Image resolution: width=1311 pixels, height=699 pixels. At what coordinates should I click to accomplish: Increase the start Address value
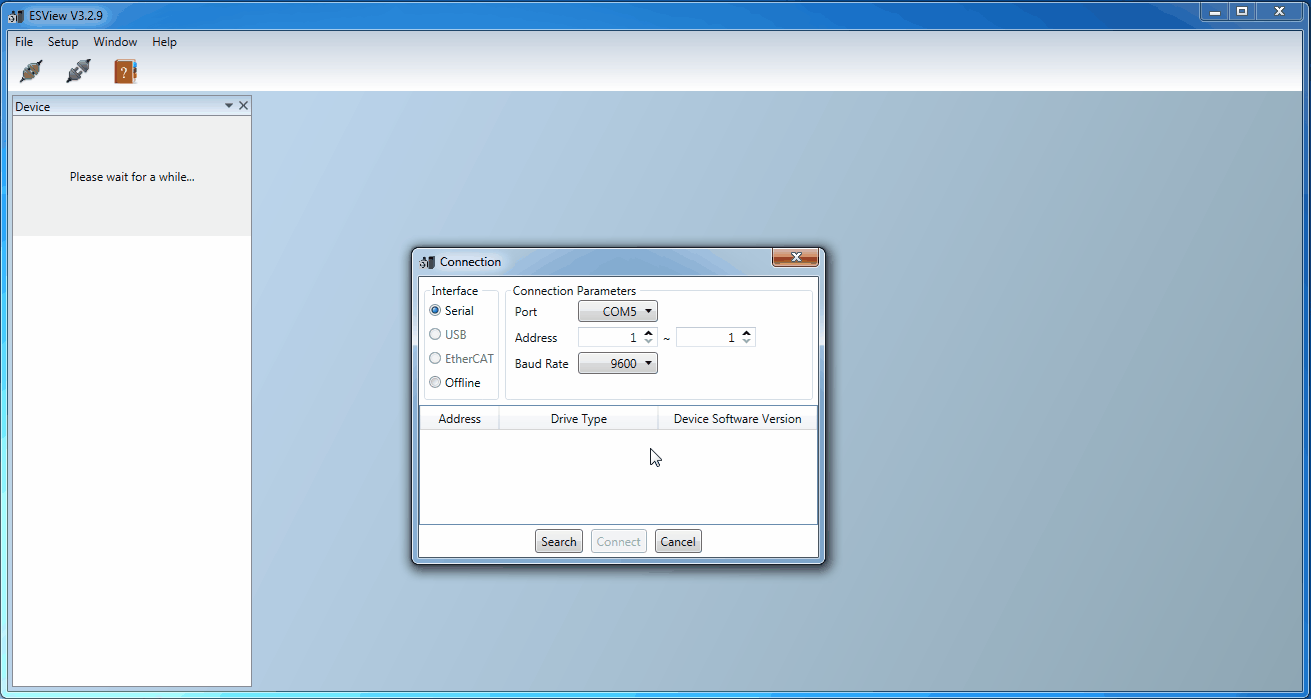coord(648,333)
